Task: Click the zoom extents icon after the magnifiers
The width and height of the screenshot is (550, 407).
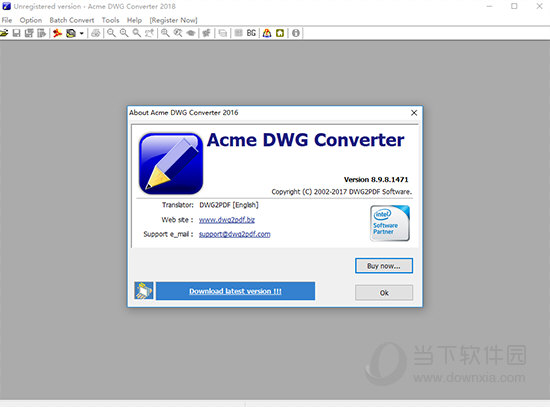Action: pyautogui.click(x=149, y=33)
